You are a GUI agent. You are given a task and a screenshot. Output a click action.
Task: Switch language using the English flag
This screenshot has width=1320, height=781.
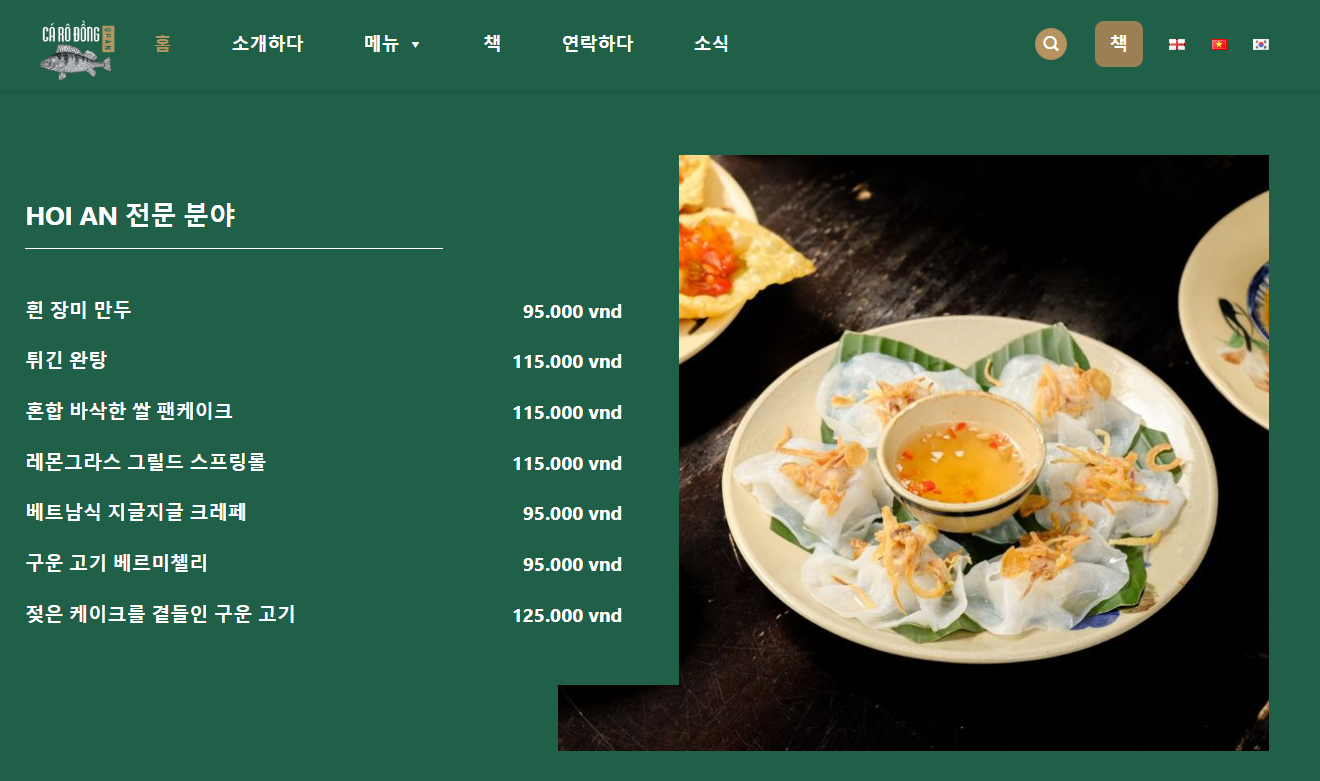(x=1177, y=44)
